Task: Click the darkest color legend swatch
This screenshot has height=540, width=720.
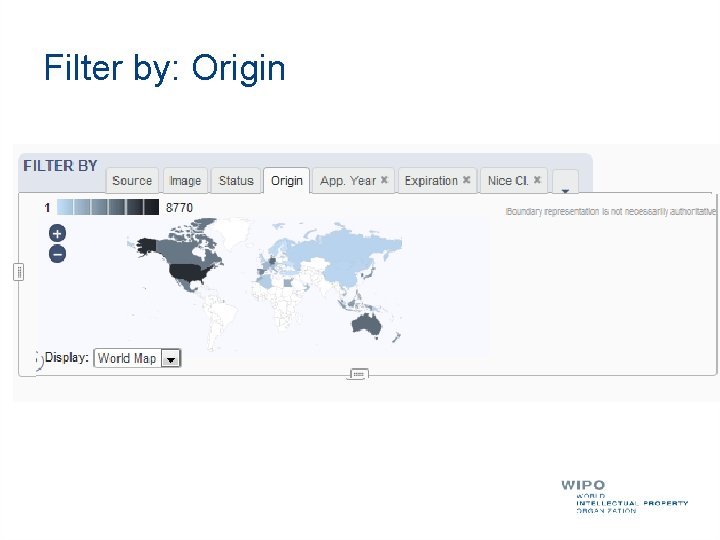Action: coord(151,208)
